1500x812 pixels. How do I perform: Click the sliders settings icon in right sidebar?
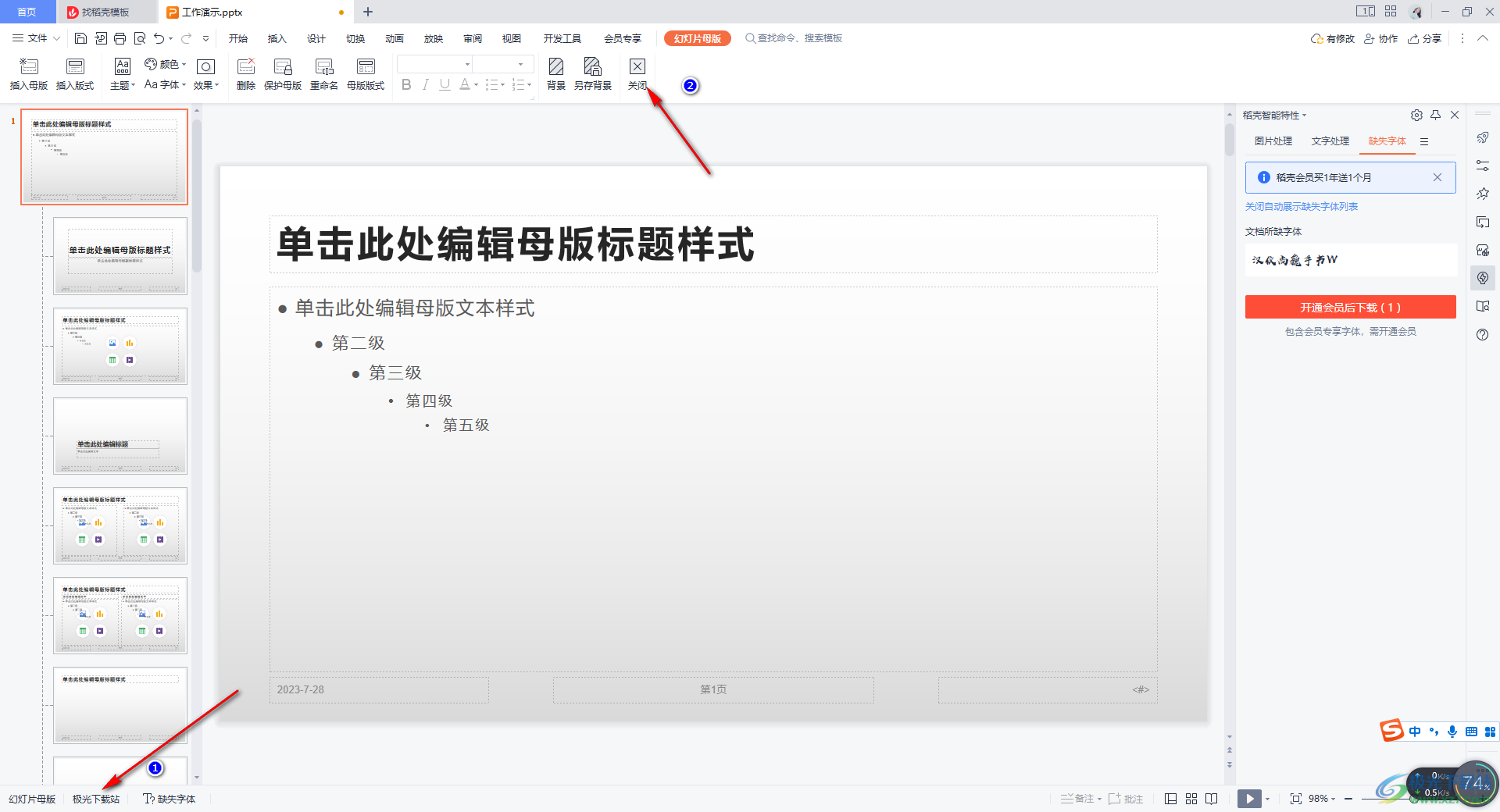(1483, 166)
